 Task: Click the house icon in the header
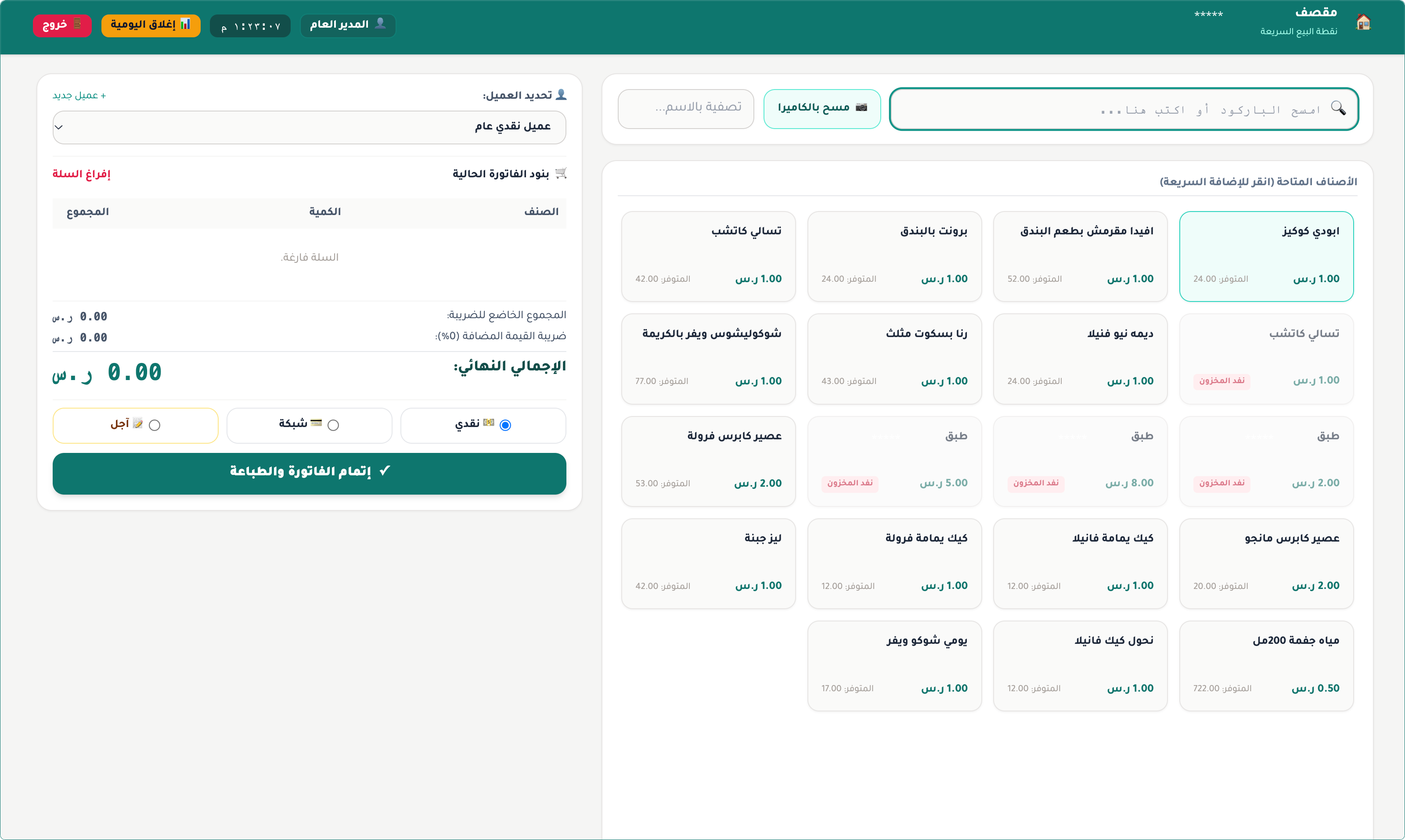coord(1364,22)
